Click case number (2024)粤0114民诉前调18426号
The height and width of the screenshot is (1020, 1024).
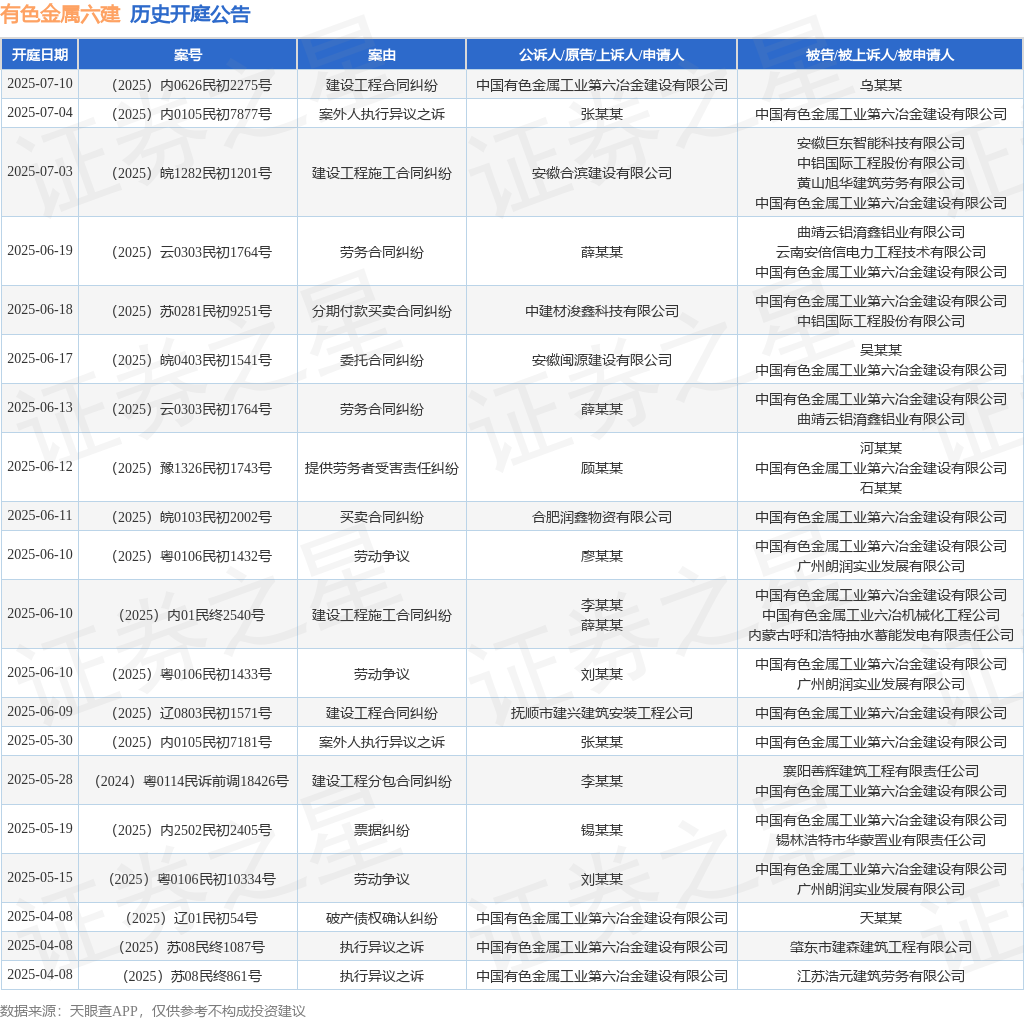point(191,781)
